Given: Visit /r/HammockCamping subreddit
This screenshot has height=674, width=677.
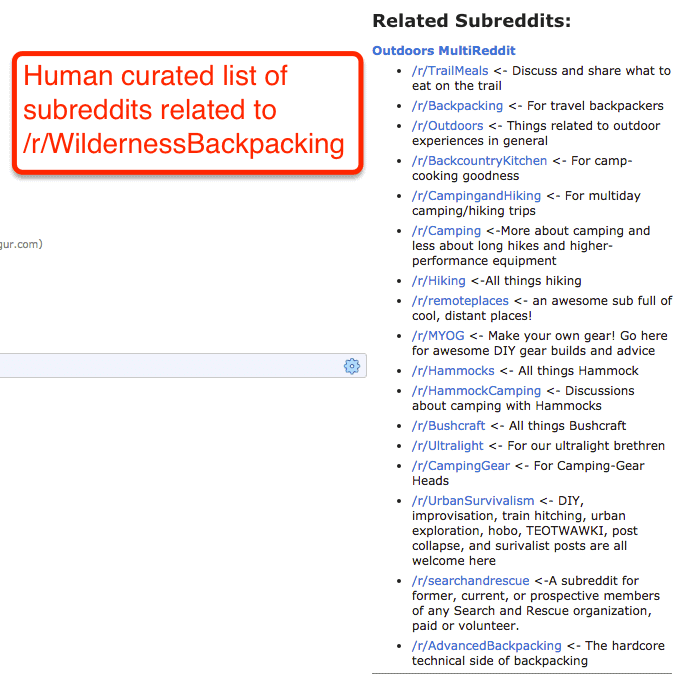Looking at the screenshot, I should (476, 390).
